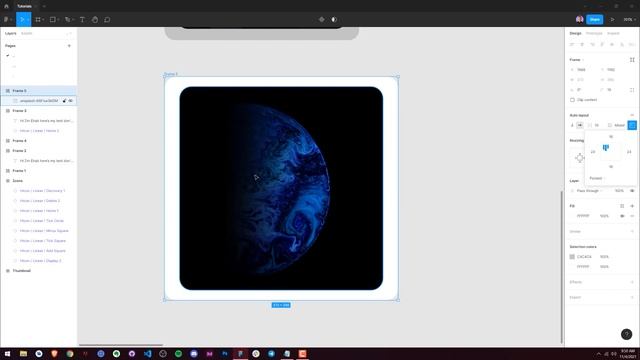Add a stroke with plus icon
Screen dimensions: 640x360
coord(632,231)
